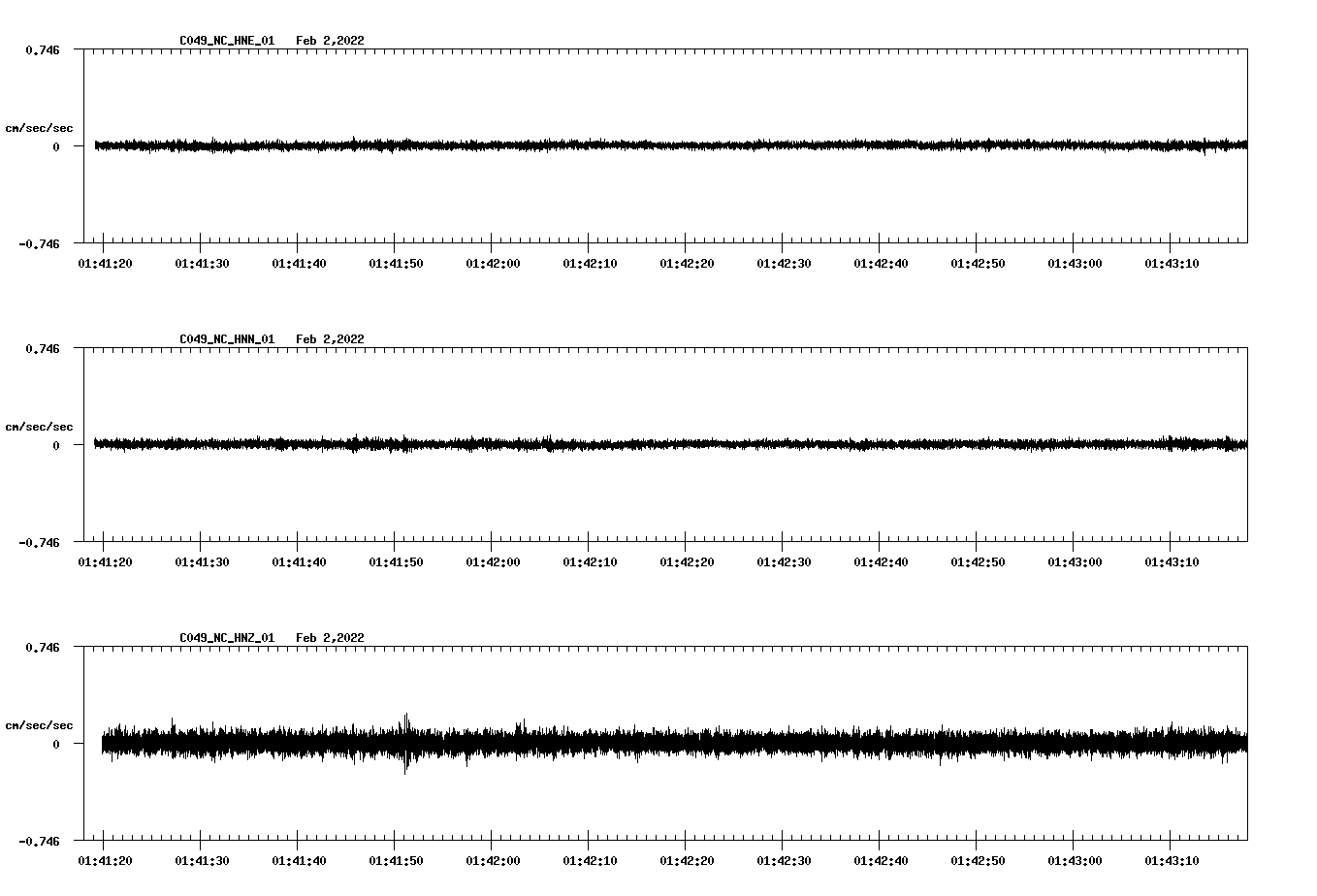This screenshot has height=896, width=1317.
Task: Click the 01:41:50 time label under HNZ plot
Action: [x=396, y=861]
